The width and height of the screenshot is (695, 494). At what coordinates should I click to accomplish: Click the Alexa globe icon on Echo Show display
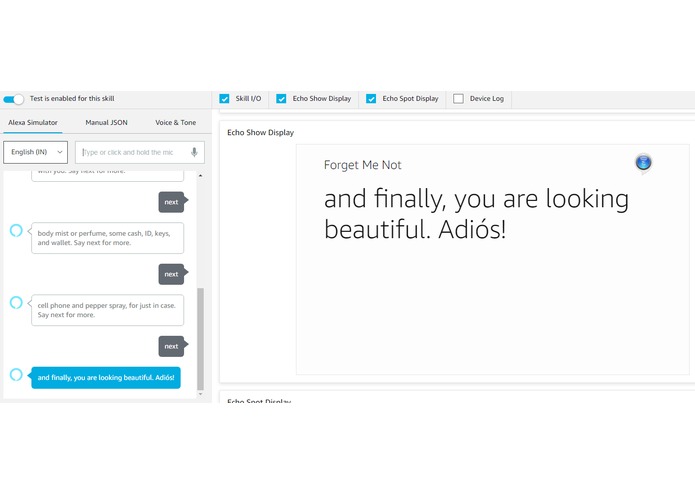(643, 163)
